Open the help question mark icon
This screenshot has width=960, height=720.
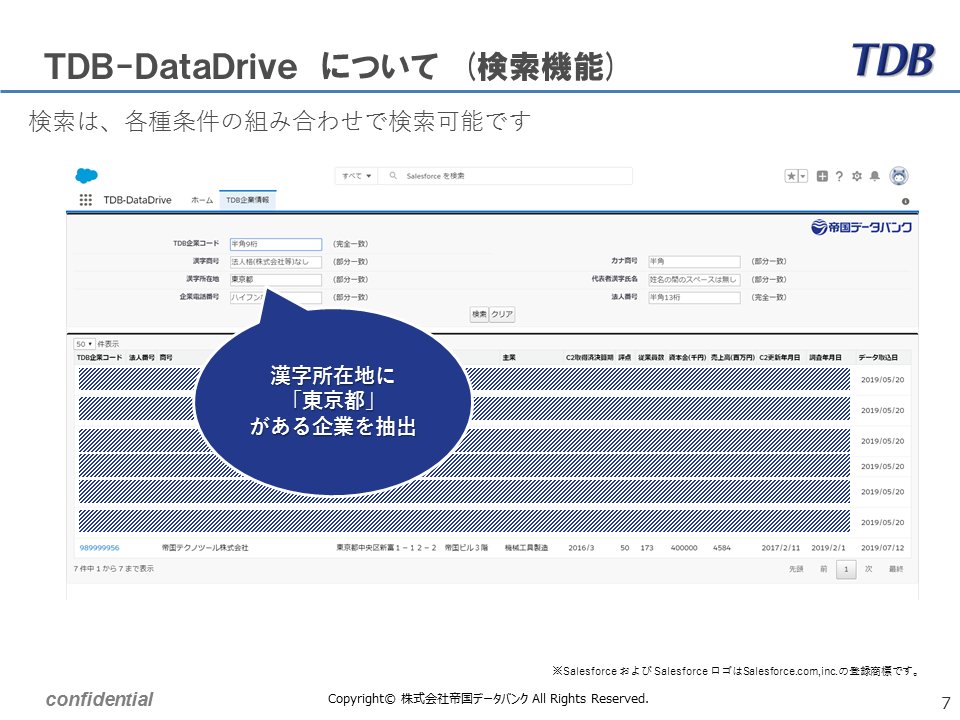click(x=839, y=176)
